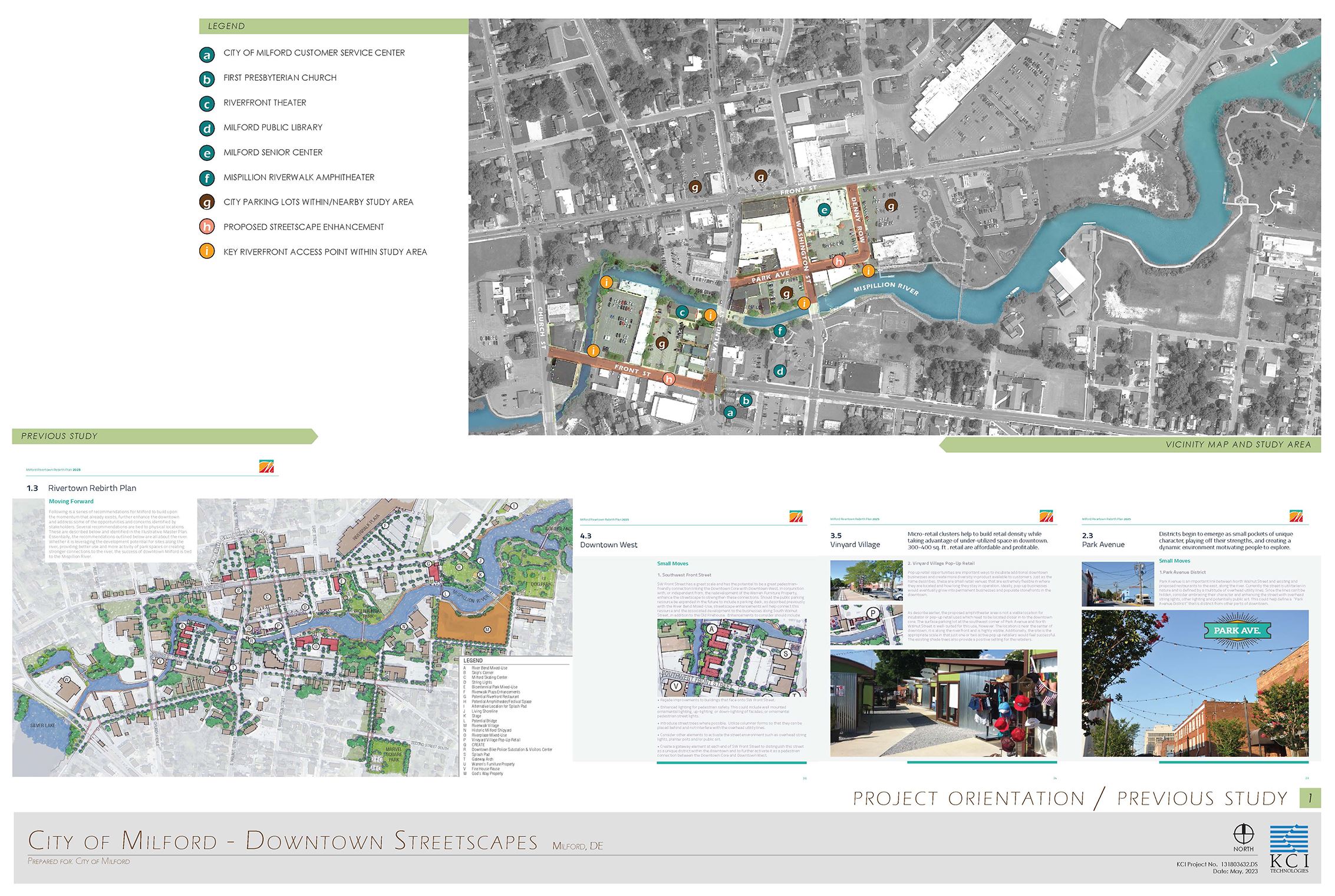Click the 'd' library marker on the map

(x=780, y=371)
